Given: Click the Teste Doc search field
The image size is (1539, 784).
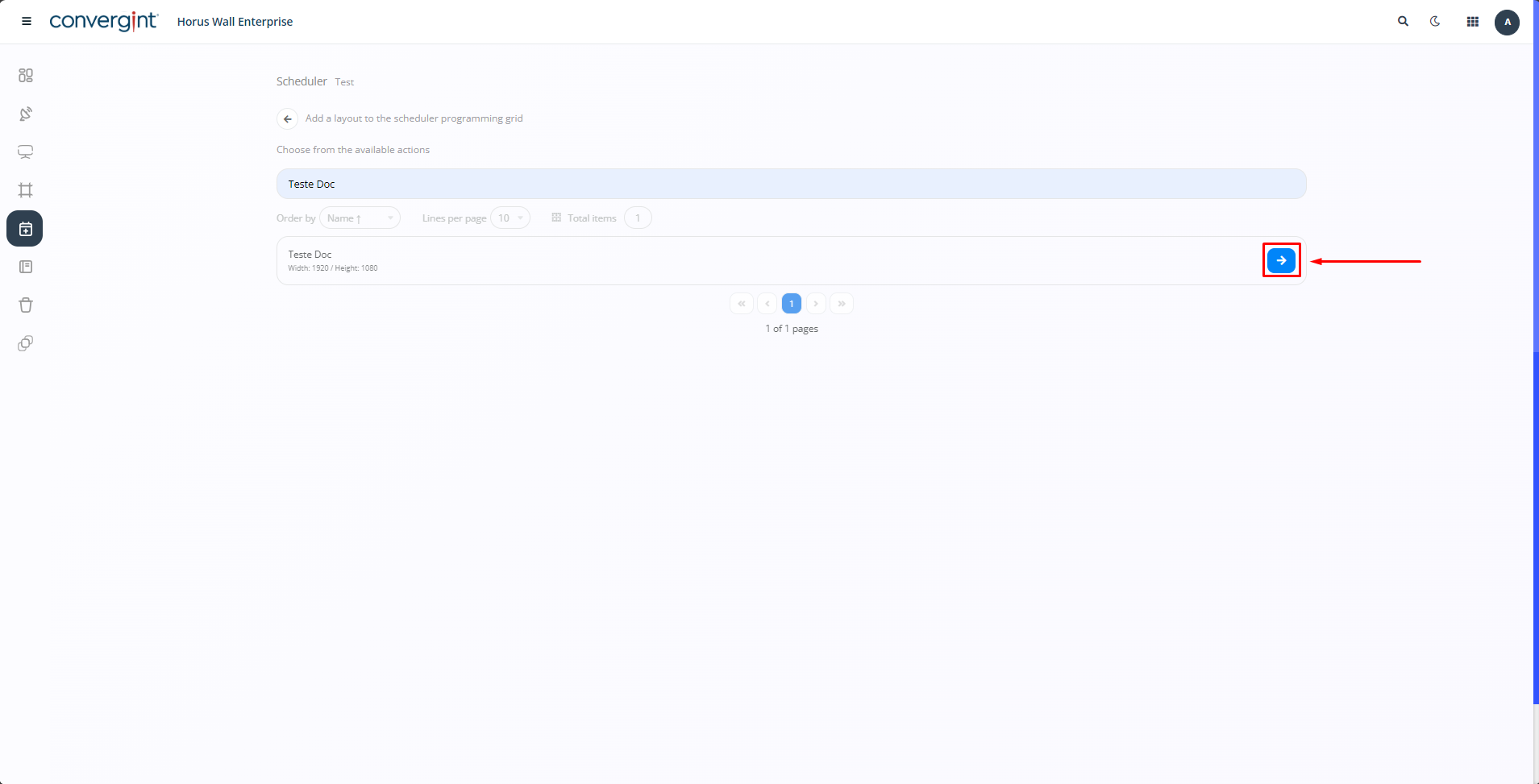Looking at the screenshot, I should [790, 184].
